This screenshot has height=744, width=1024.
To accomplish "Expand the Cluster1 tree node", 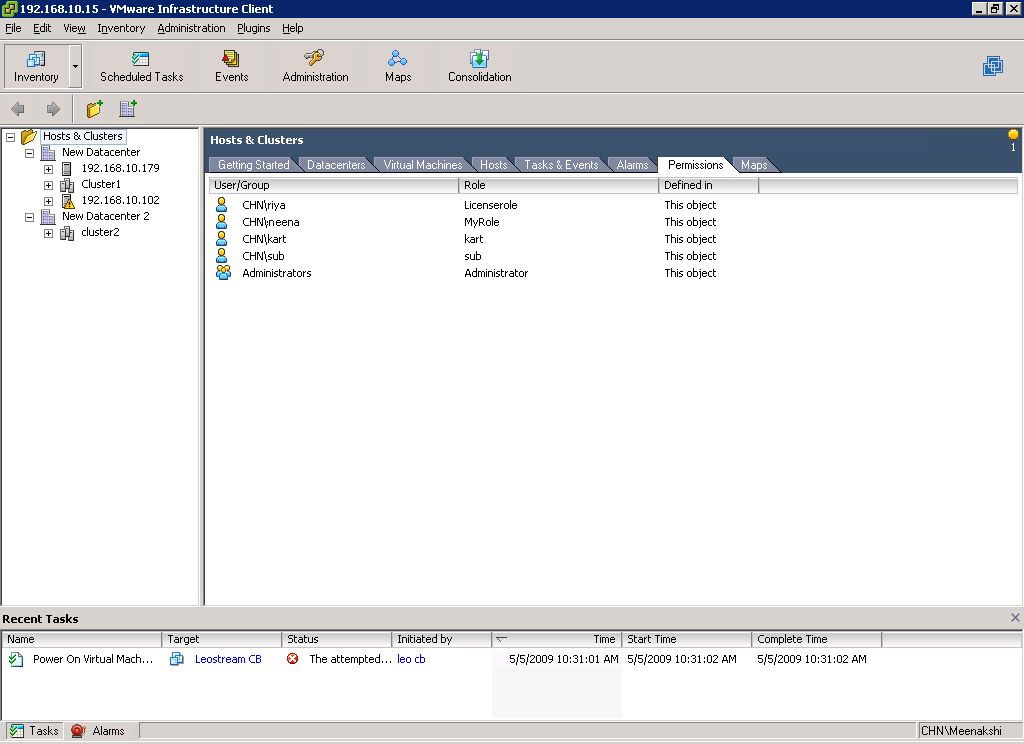I will 48,185.
